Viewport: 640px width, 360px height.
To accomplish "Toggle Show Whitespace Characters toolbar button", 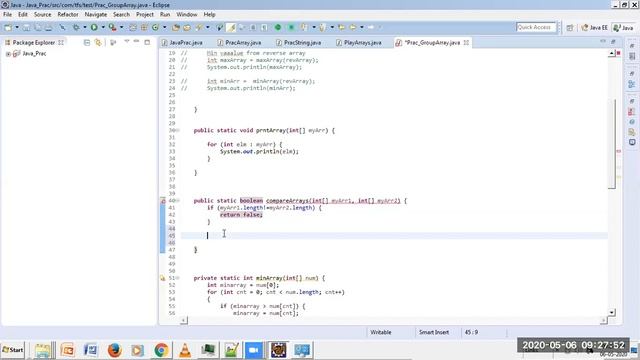I will pyautogui.click(x=264, y=27).
